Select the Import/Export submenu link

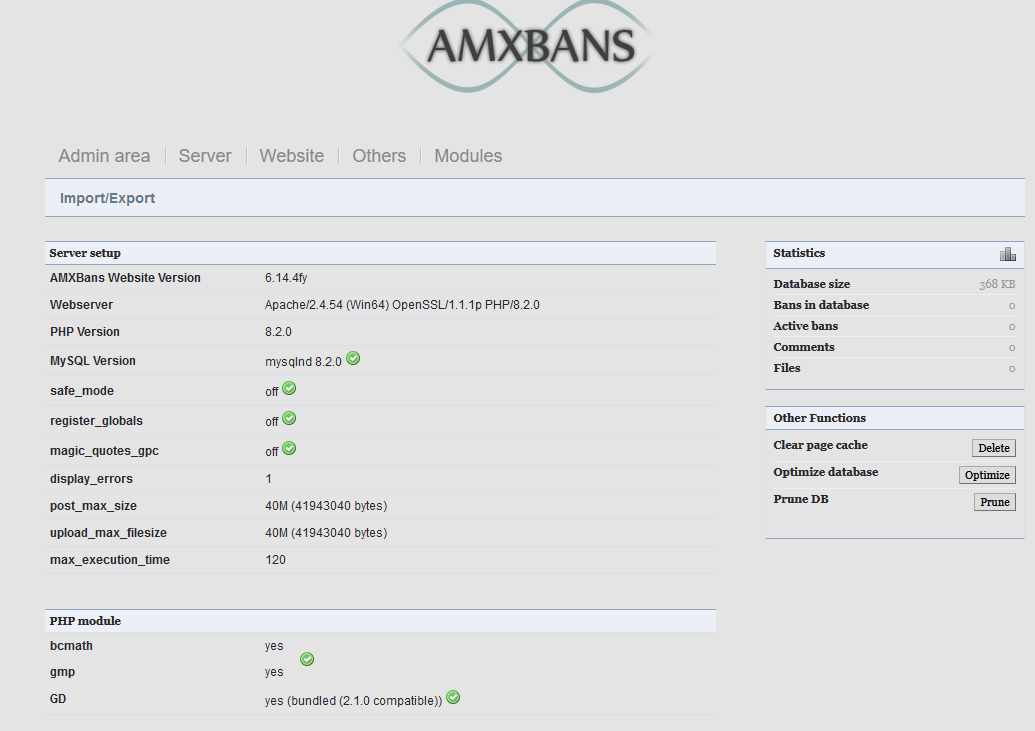tap(107, 198)
